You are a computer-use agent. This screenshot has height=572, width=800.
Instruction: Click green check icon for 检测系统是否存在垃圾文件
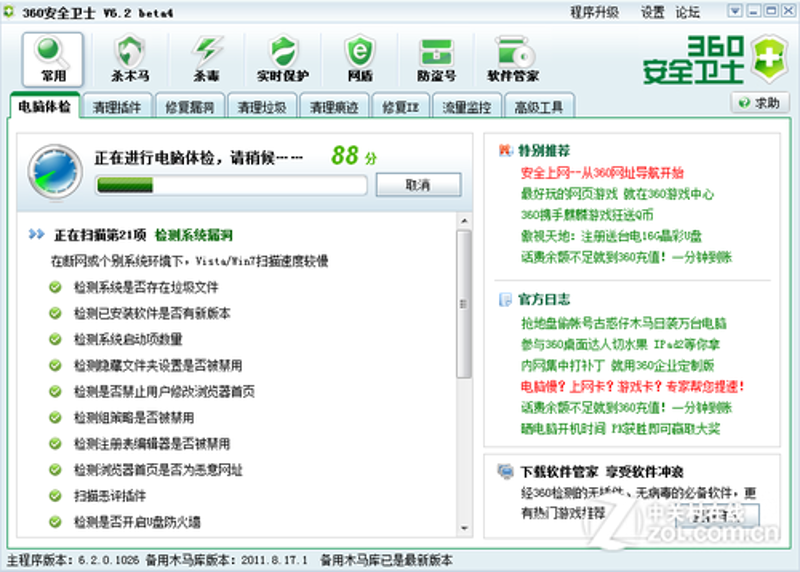[55, 287]
